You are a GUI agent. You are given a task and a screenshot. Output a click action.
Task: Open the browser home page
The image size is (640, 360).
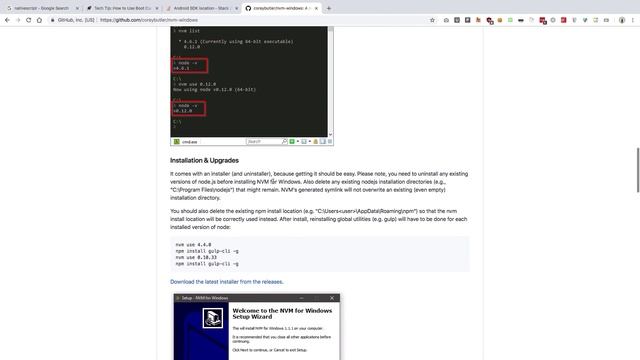click(x=39, y=20)
